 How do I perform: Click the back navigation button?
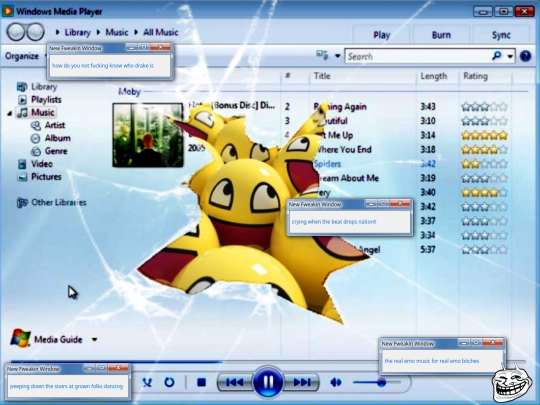click(16, 32)
